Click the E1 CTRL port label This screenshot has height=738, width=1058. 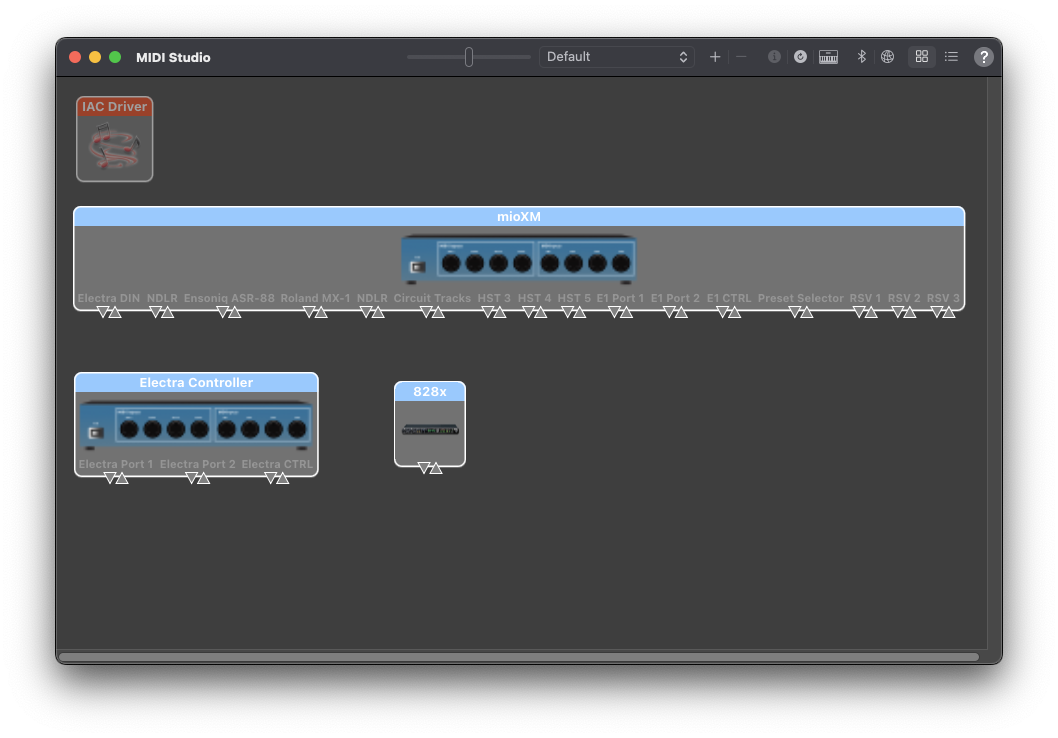(729, 298)
